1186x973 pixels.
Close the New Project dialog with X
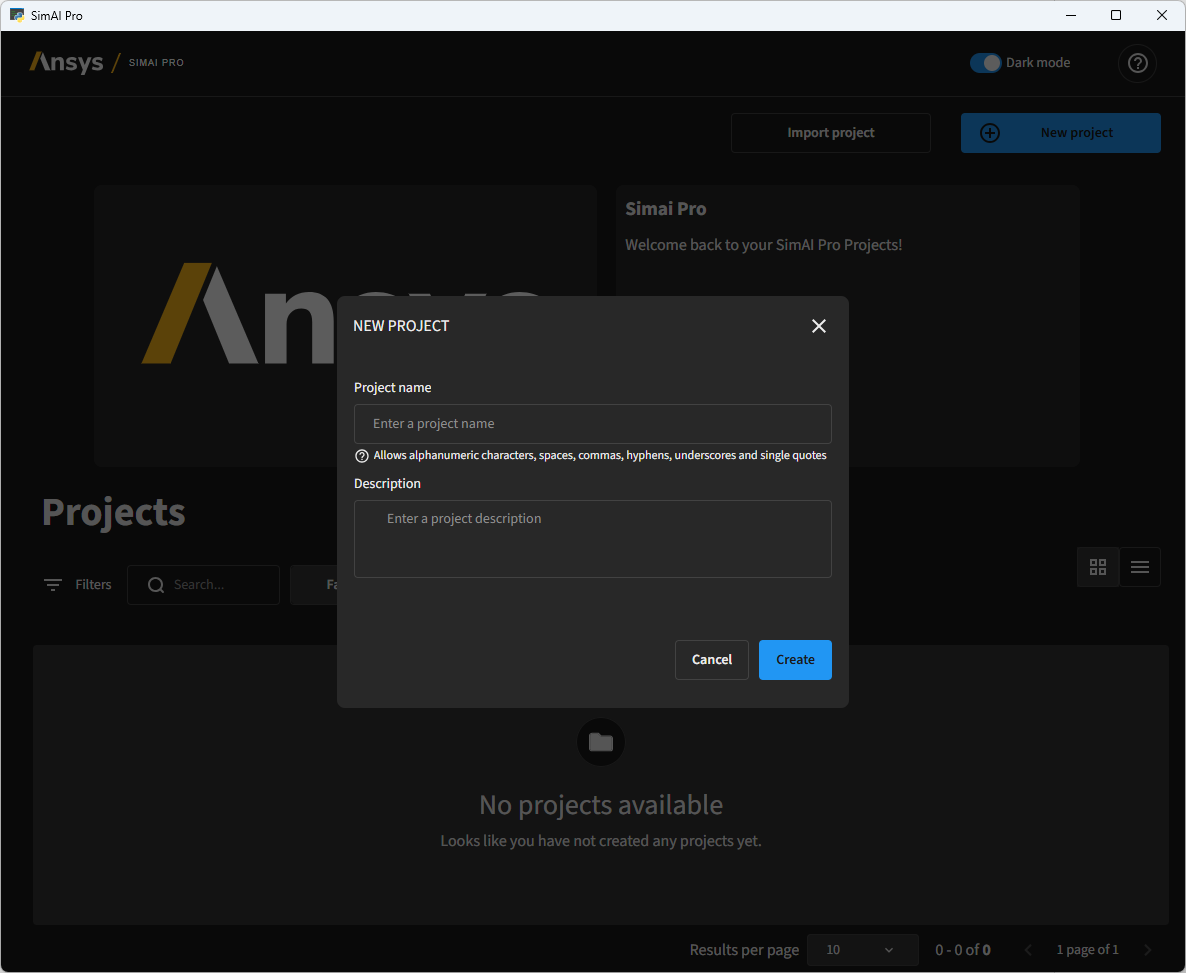[x=819, y=326]
